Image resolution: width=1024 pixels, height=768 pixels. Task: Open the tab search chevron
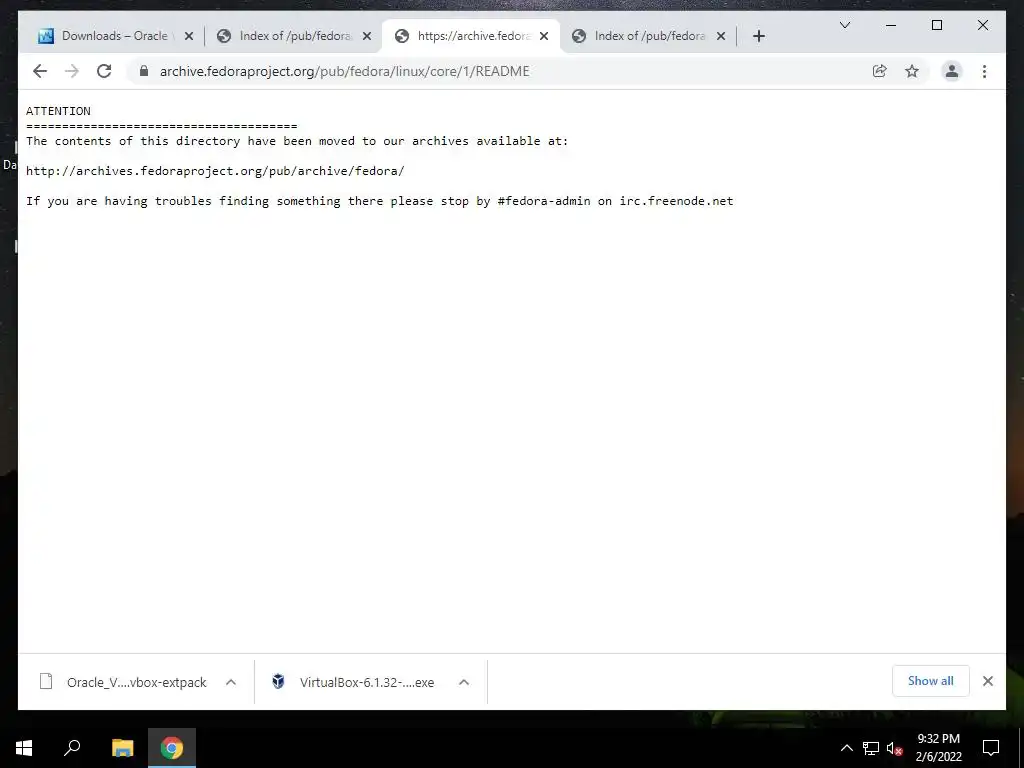click(x=844, y=25)
